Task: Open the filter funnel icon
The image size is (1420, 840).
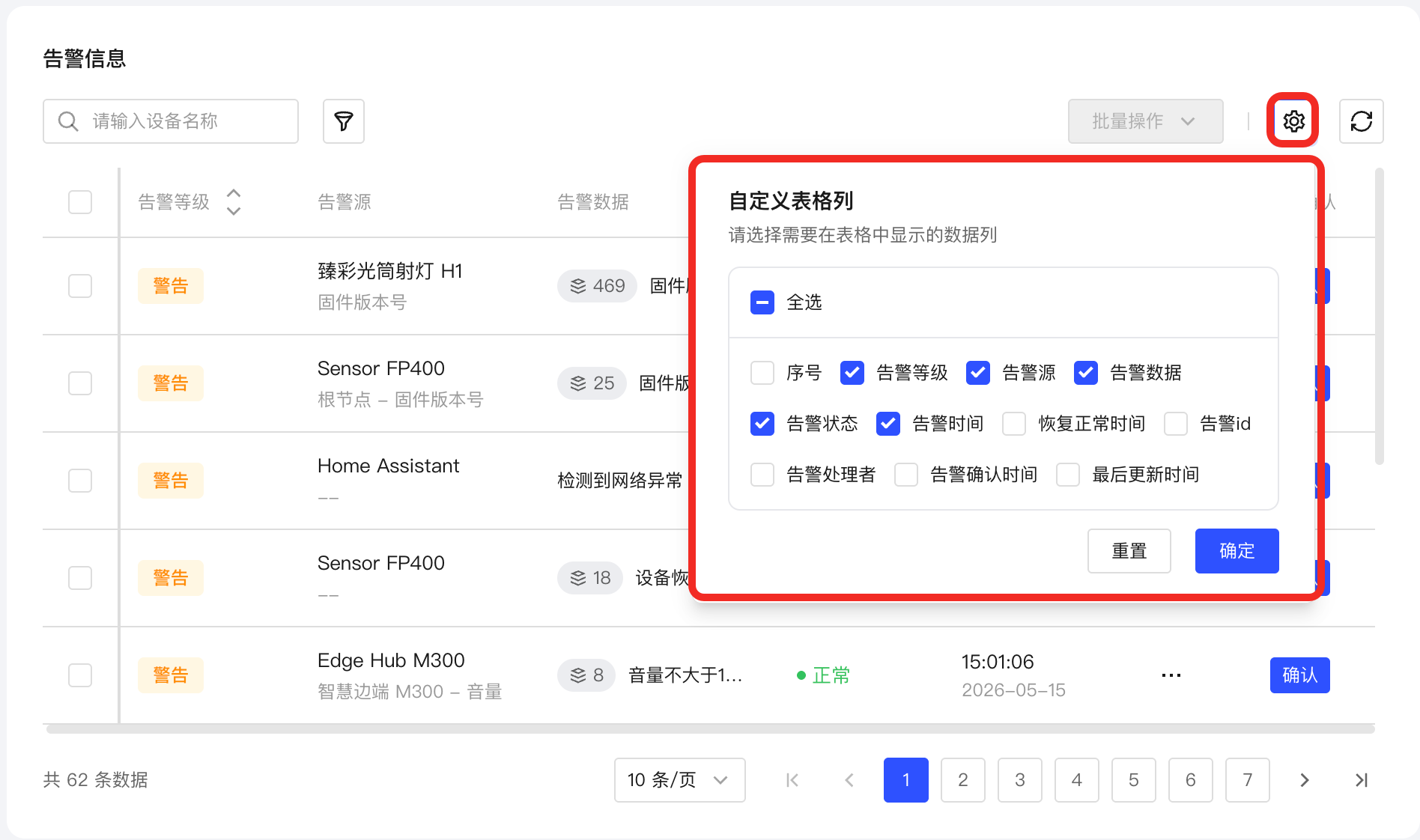Action: [343, 121]
